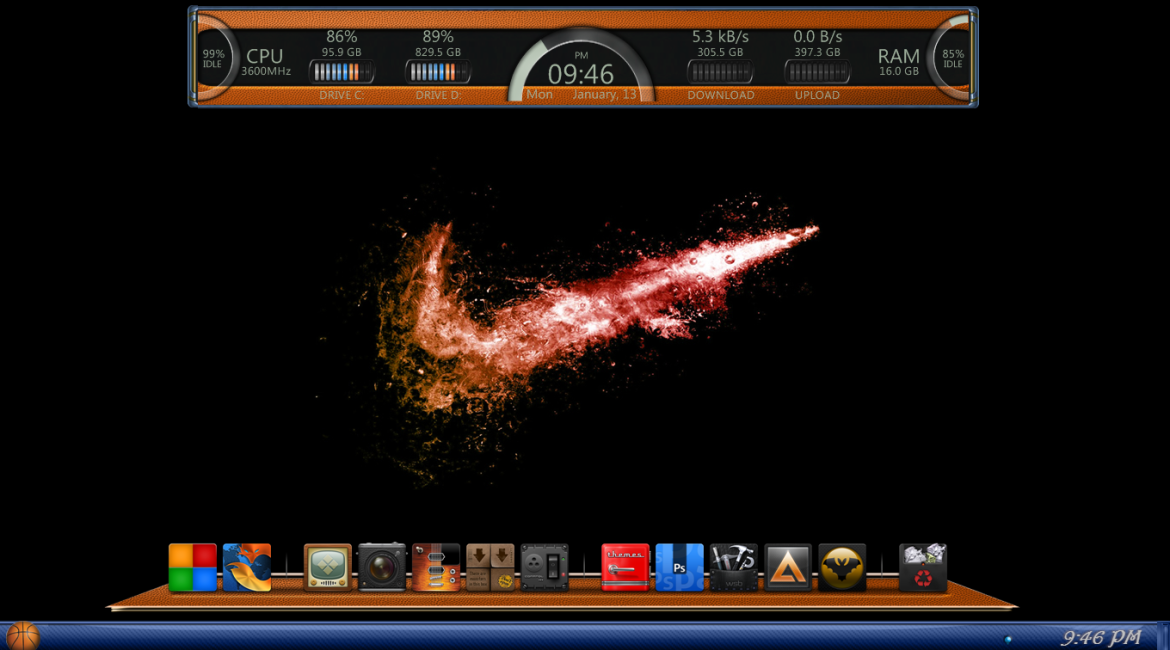Launch Firefox from the dock
Viewport: 1170px width, 650px height.
click(x=247, y=567)
